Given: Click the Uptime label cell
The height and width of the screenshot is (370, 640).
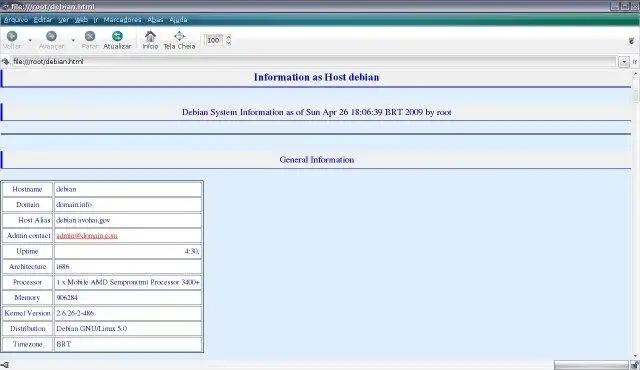Looking at the screenshot, I should click(x=27, y=251).
